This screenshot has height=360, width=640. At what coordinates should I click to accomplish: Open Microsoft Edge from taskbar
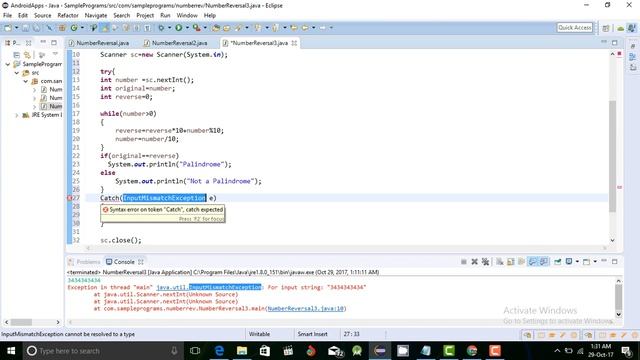point(219,351)
